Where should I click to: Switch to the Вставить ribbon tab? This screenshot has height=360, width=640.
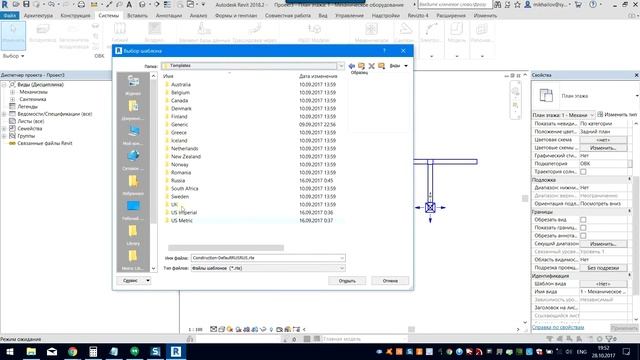137,16
